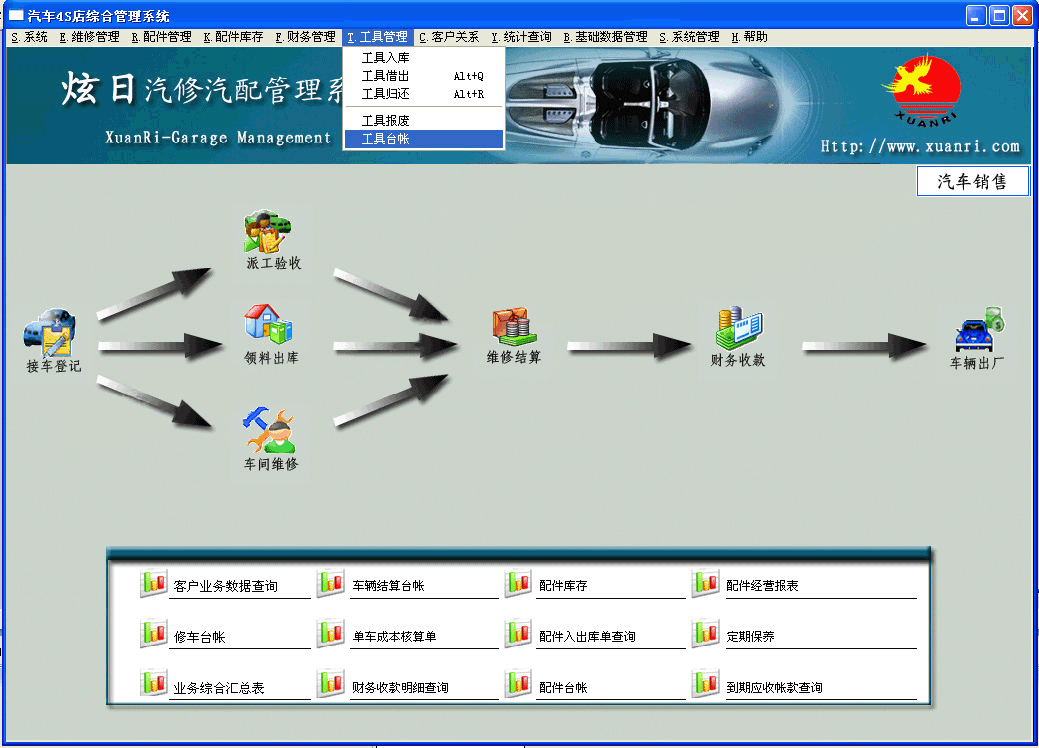
Task: Select the 领料出库 material issue icon
Action: pyautogui.click(x=268, y=325)
